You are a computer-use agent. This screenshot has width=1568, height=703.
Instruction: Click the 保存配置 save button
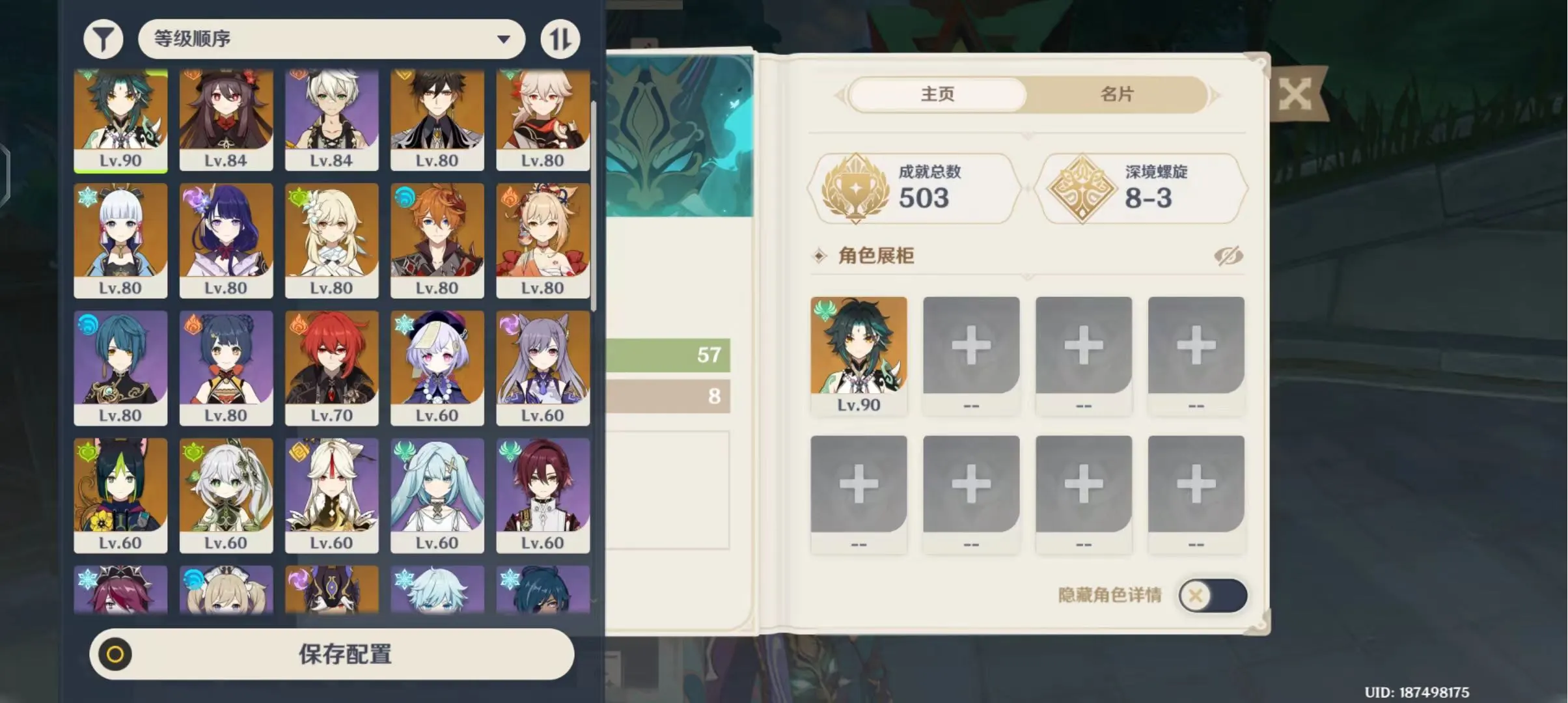coord(332,654)
